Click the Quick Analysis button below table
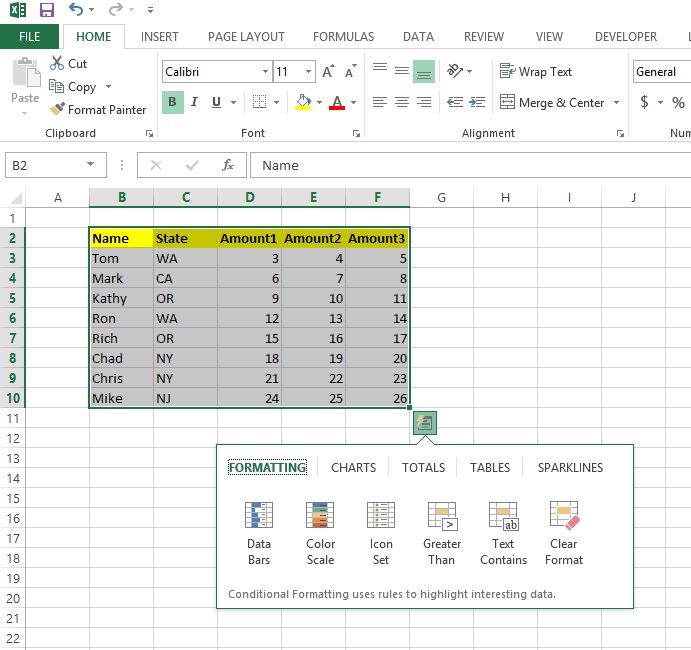 point(425,423)
